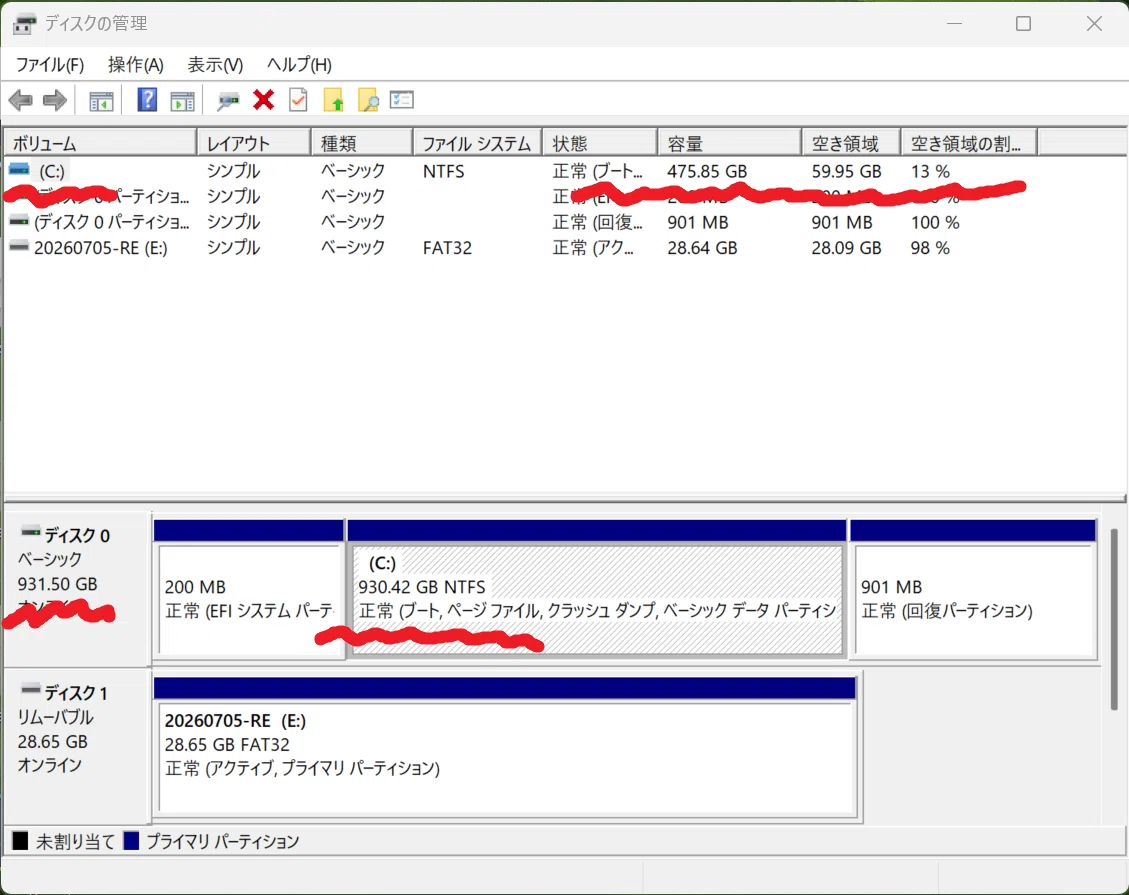The width and height of the screenshot is (1129, 895).
Task: Click the red X delete icon
Action: point(264,99)
